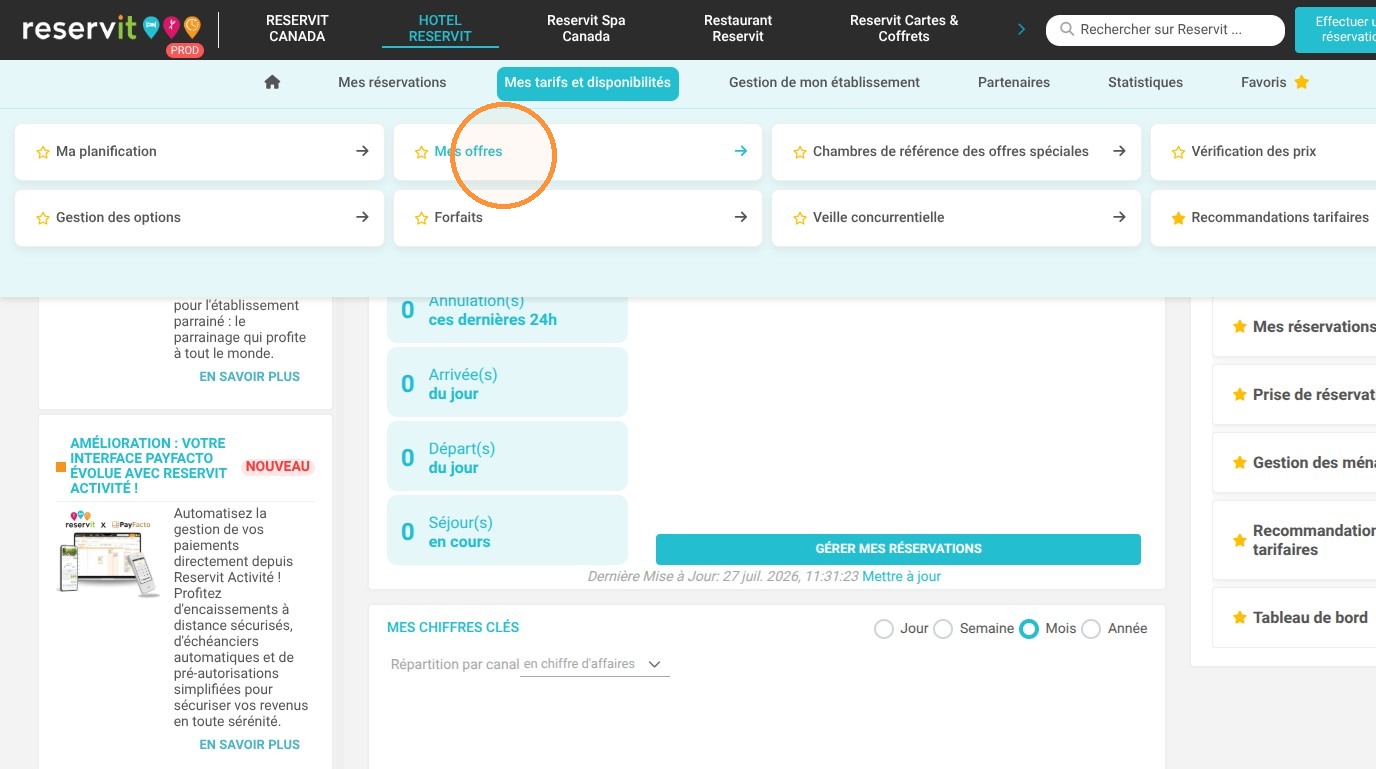Open the Partenaires menu
The width and height of the screenshot is (1376, 769).
1014,82
